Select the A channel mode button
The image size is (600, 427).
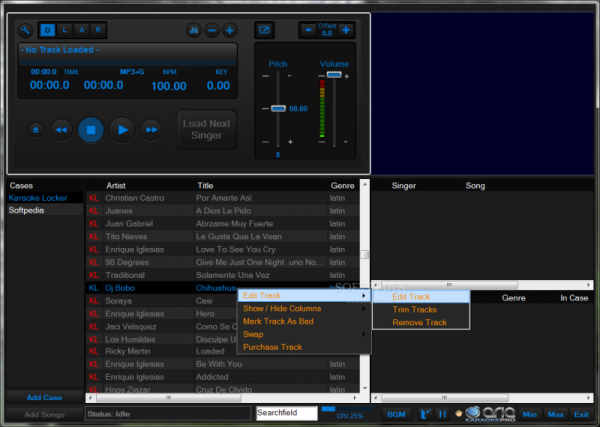click(82, 30)
